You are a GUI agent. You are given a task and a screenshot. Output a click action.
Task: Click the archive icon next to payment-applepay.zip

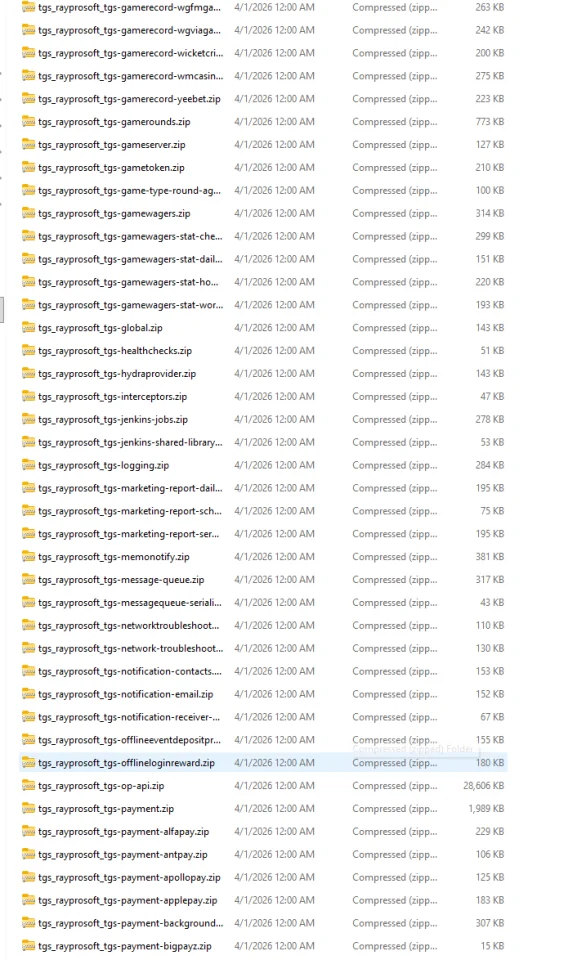click(x=28, y=900)
